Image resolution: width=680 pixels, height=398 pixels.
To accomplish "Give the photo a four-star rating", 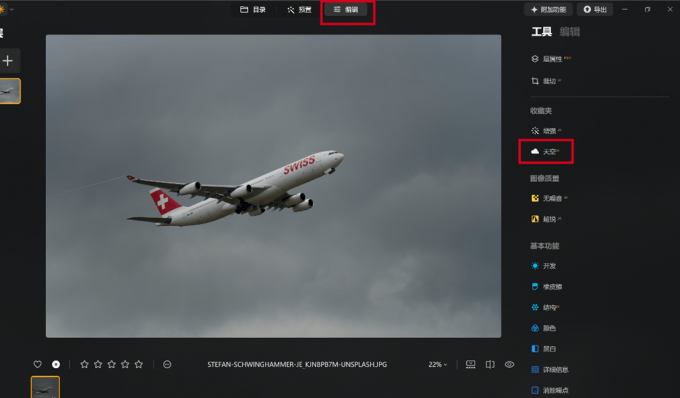I will tap(125, 364).
